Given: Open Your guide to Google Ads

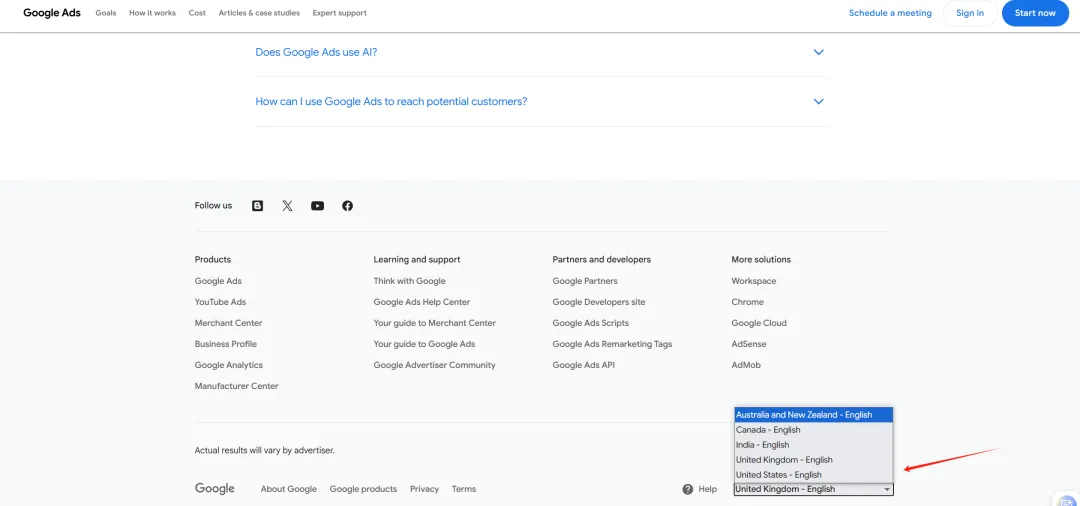Looking at the screenshot, I should (x=424, y=344).
